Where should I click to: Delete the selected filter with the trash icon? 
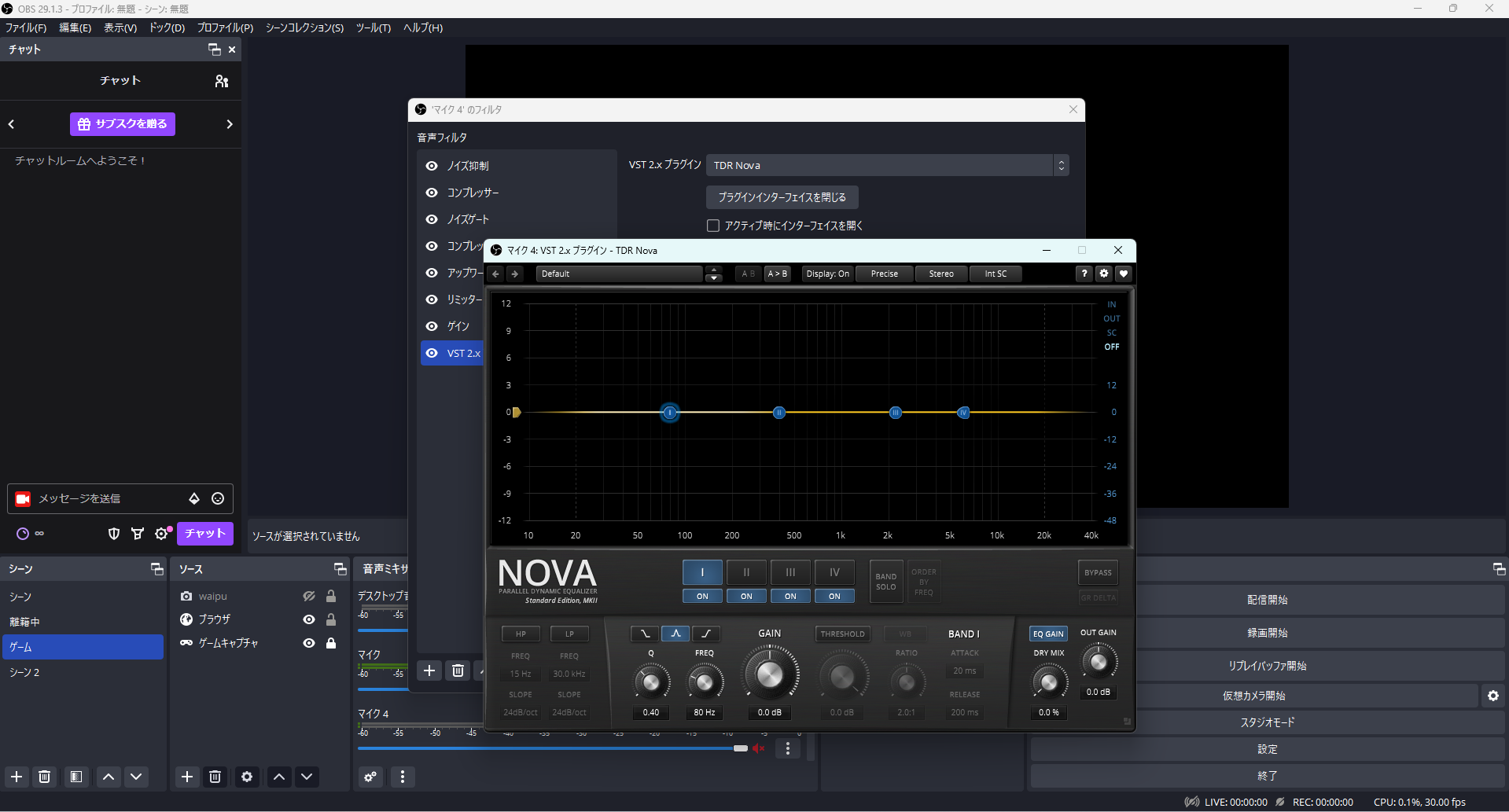(x=458, y=671)
